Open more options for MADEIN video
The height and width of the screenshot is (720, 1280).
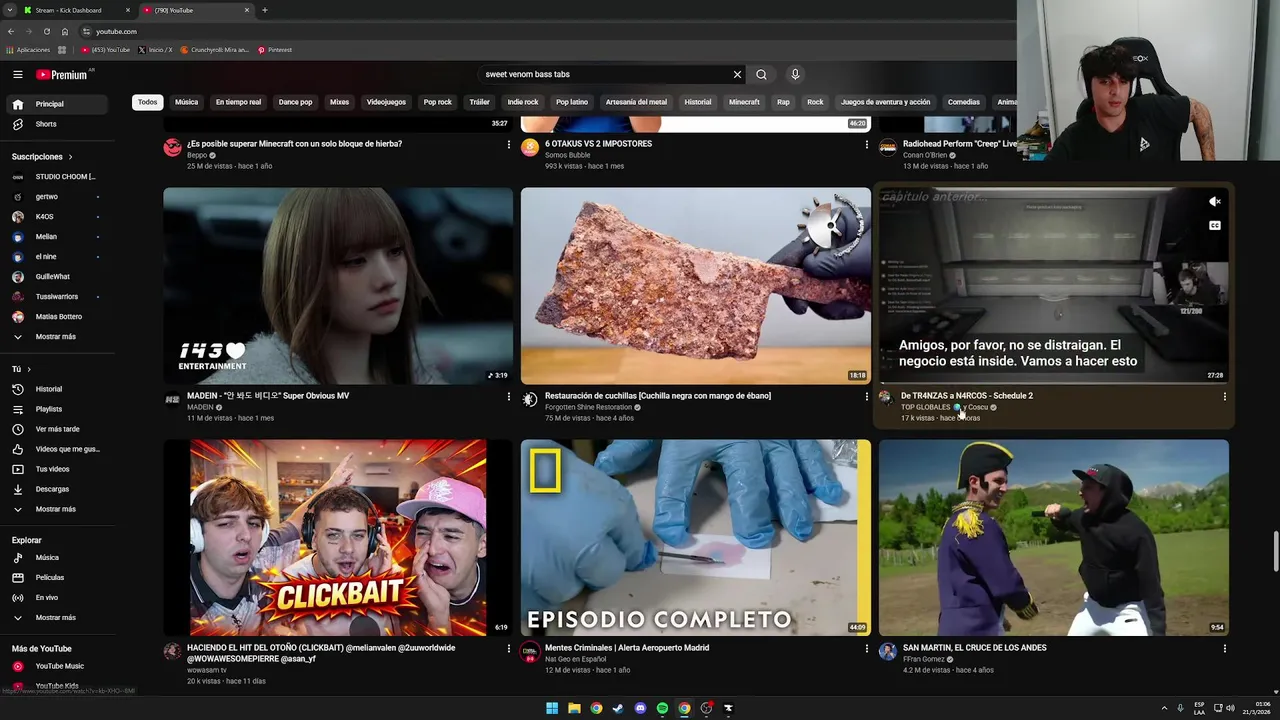(x=508, y=397)
